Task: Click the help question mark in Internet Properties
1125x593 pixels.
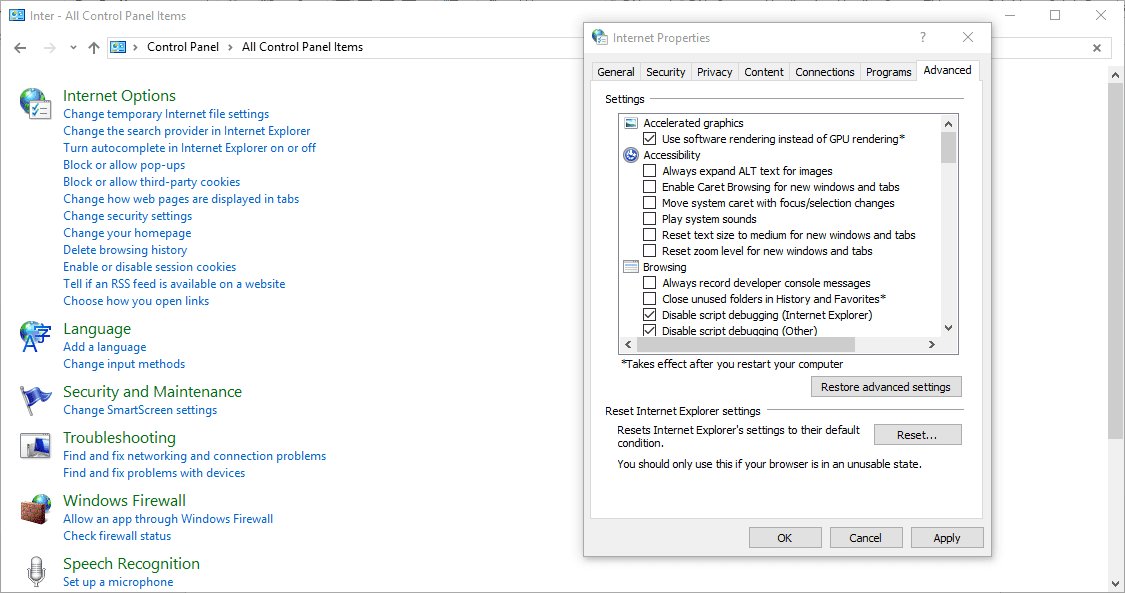Action: tap(923, 37)
